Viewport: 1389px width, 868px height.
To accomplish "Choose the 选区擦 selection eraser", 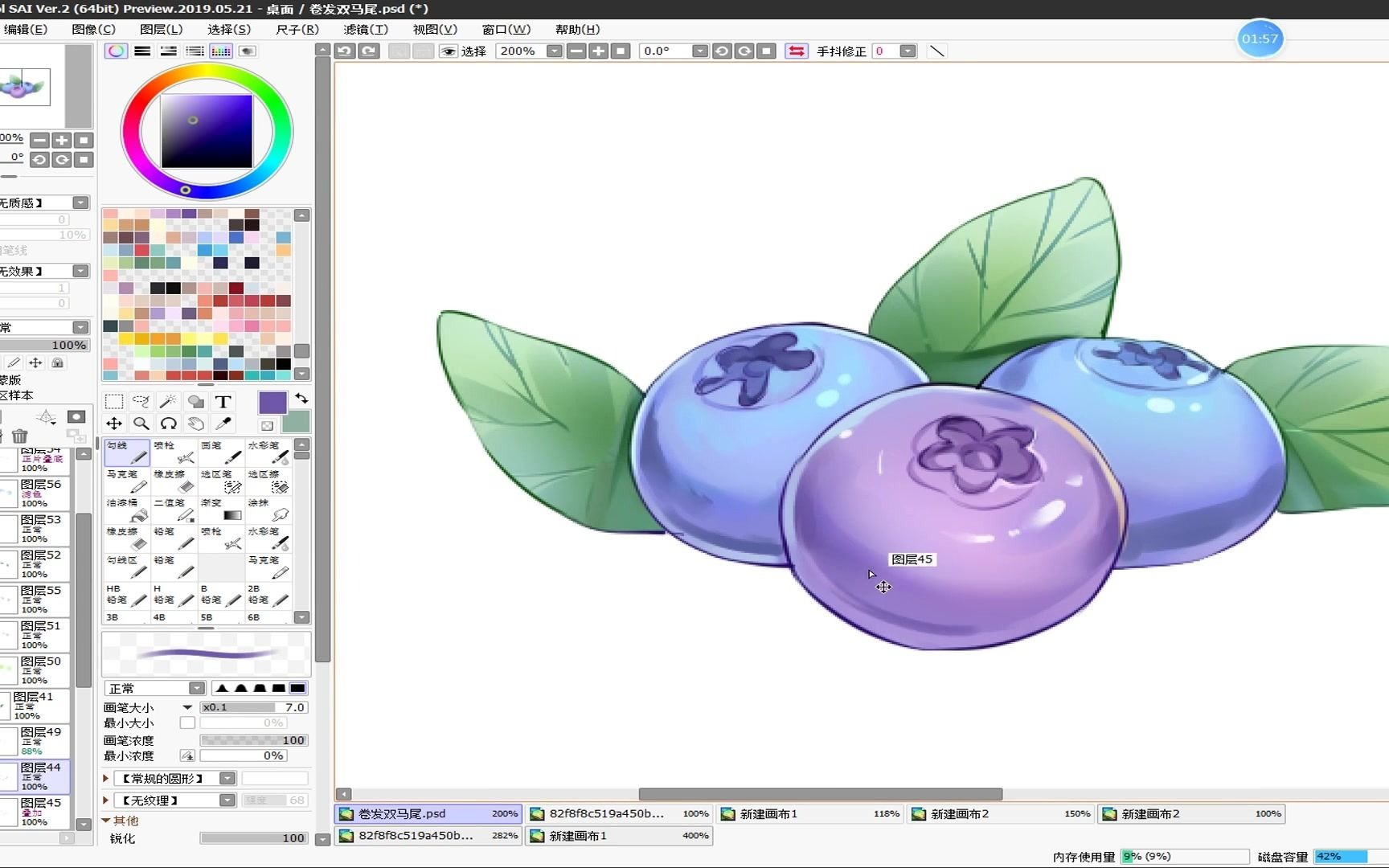I will click(x=268, y=481).
